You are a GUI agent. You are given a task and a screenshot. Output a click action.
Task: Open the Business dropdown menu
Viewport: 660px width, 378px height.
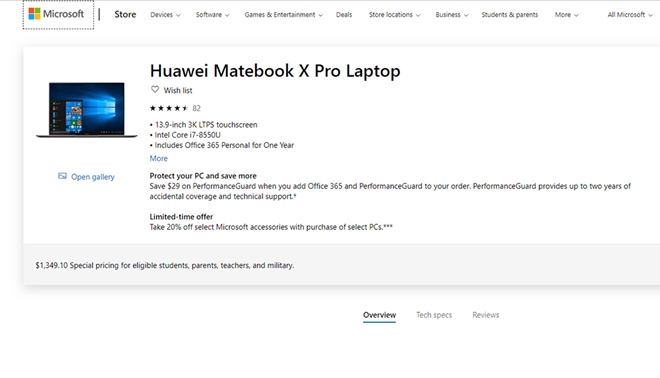coord(452,15)
